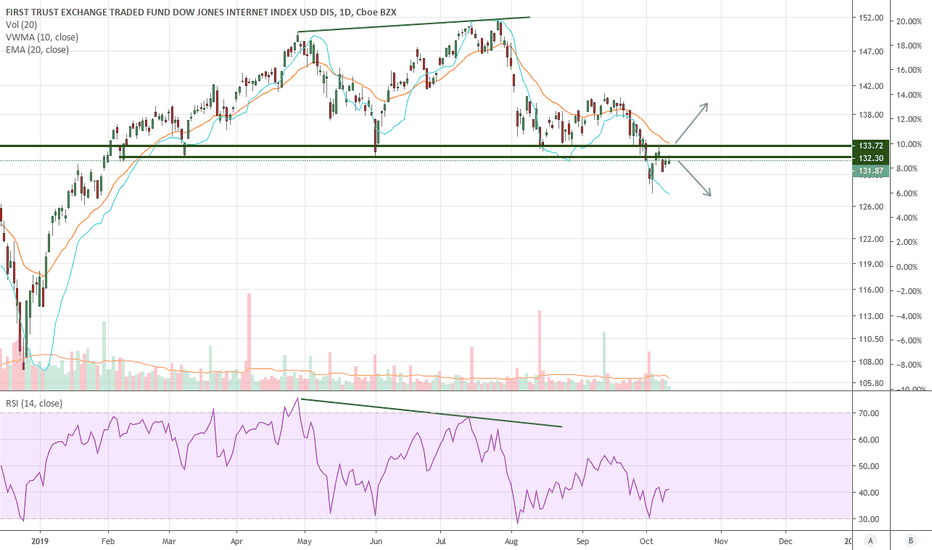Click the 133.72 price line label
Screen dimensions: 932x550
pyautogui.click(x=871, y=146)
